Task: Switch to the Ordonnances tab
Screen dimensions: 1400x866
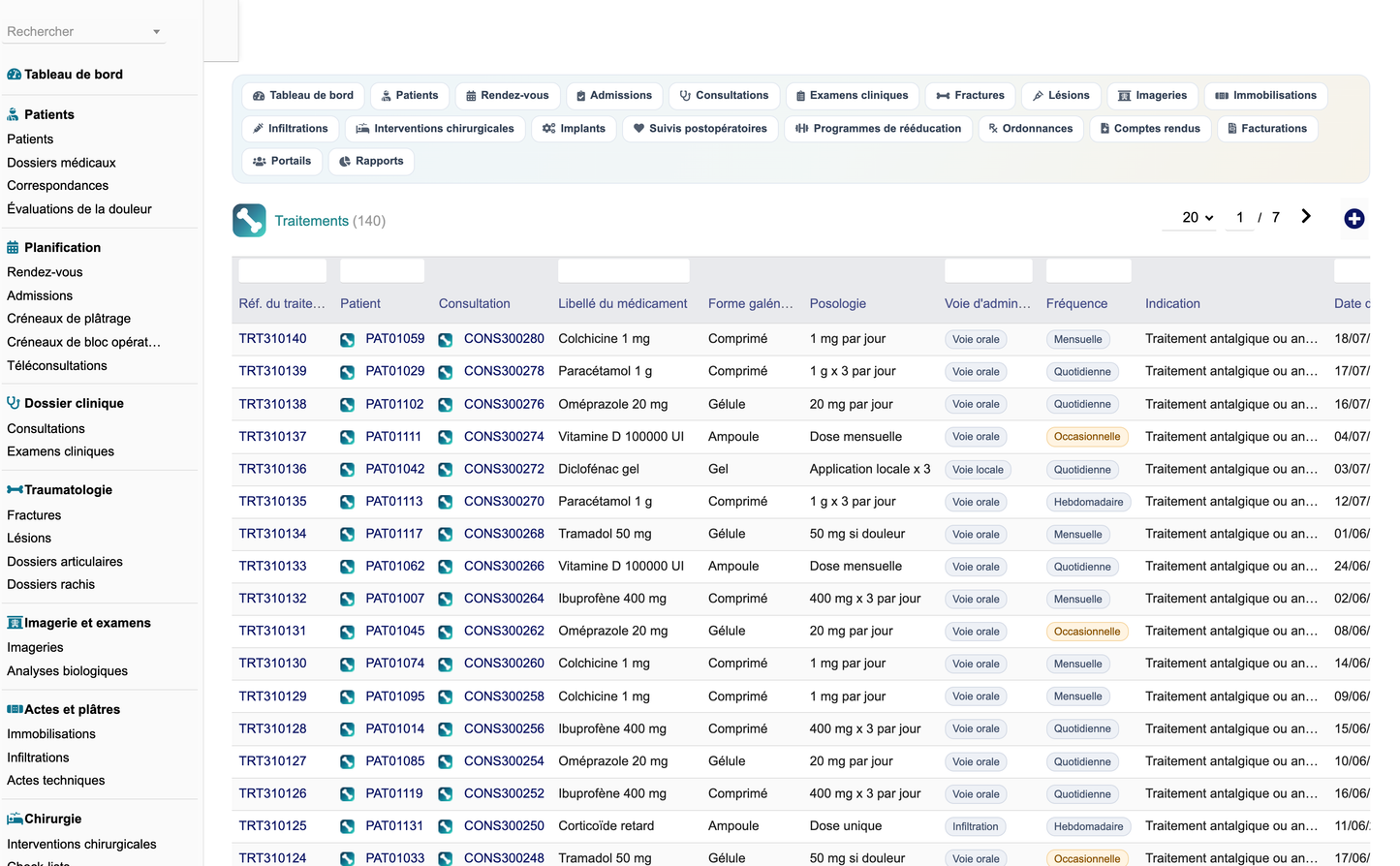Action: coord(1030,129)
